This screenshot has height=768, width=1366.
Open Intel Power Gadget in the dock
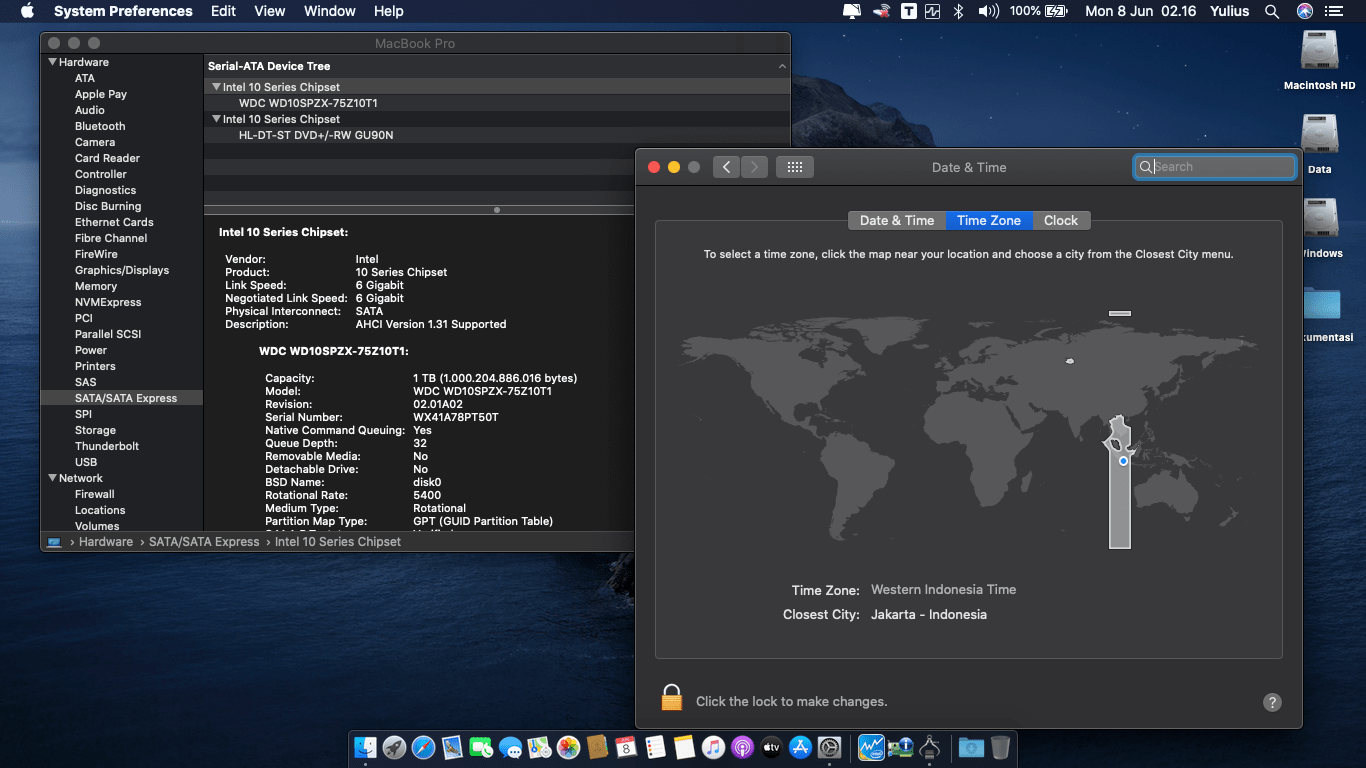(871, 747)
